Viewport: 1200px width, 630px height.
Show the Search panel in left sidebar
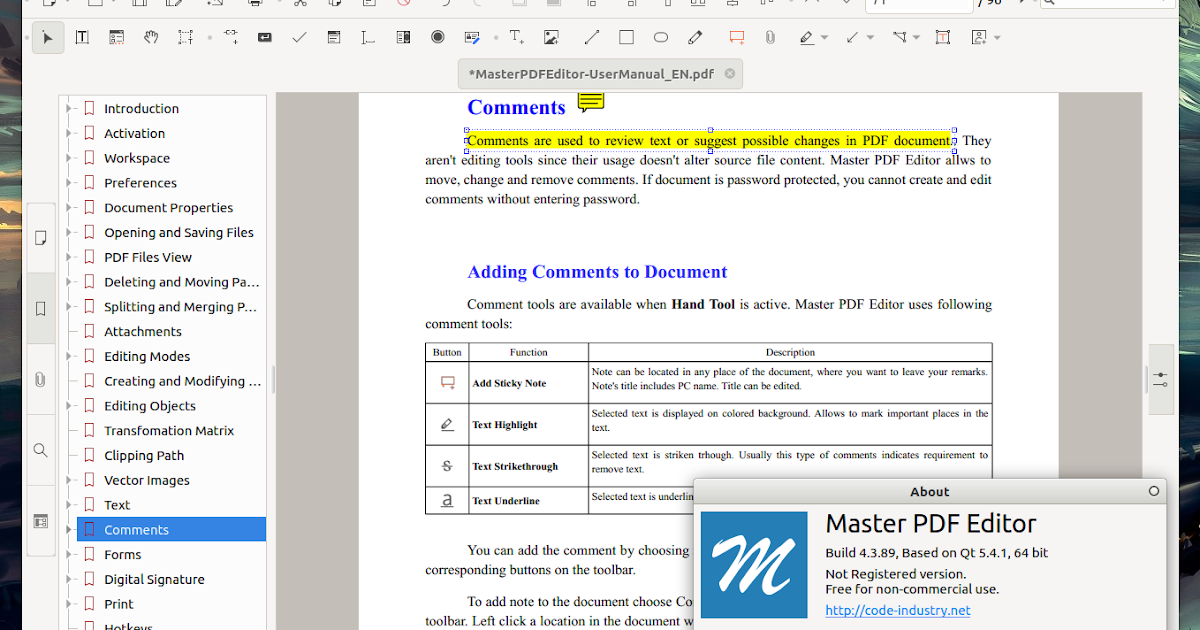click(41, 451)
